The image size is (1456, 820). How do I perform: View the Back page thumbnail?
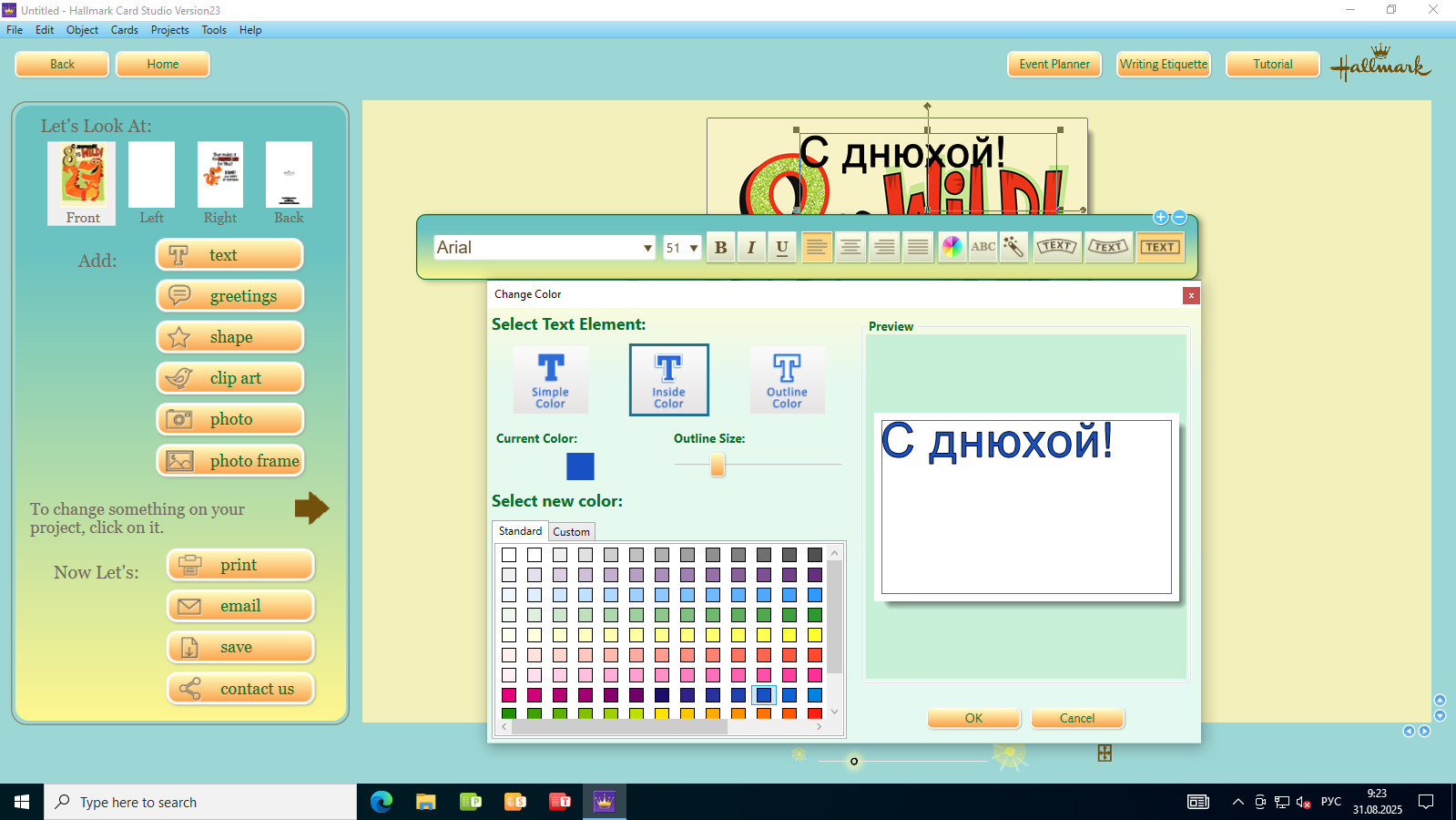[x=289, y=183]
